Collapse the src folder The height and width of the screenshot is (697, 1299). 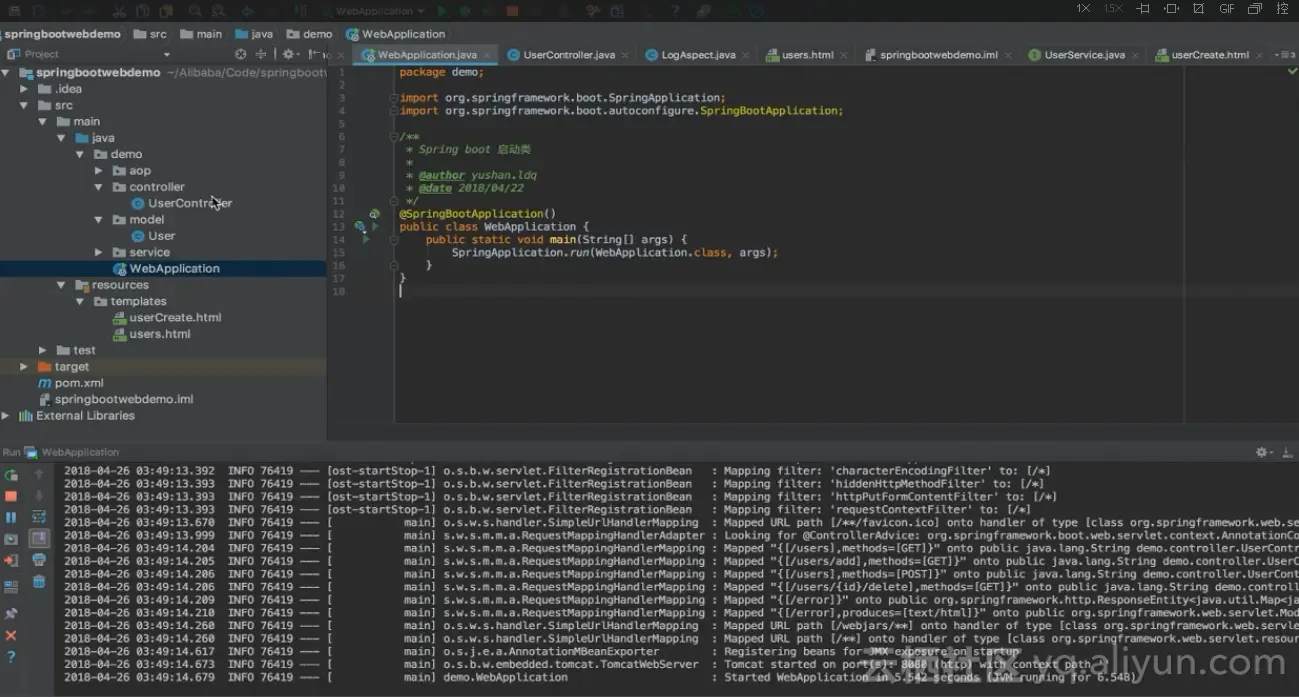[25, 105]
